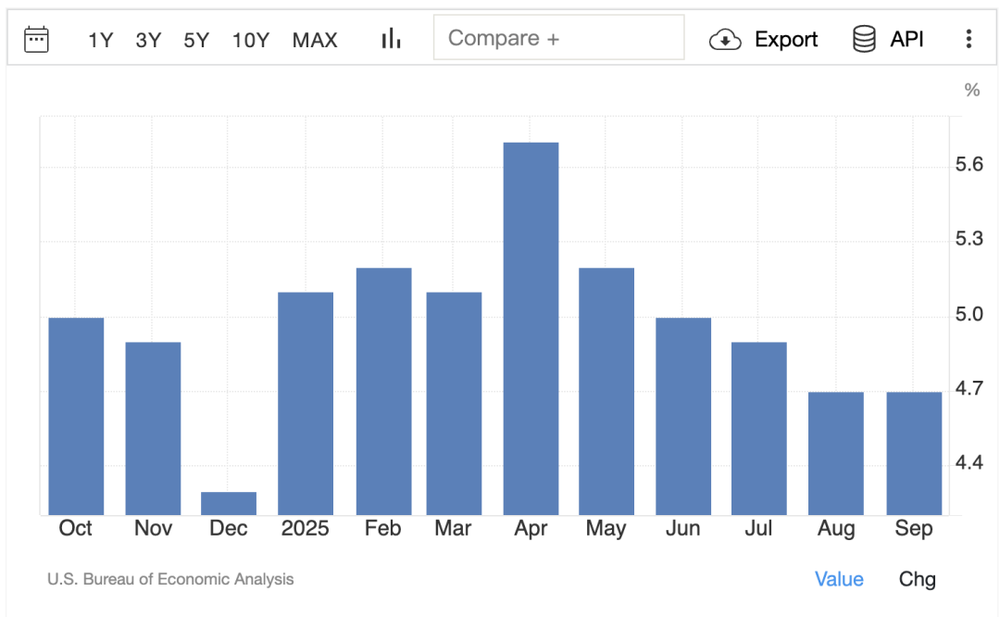Image resolution: width=1000 pixels, height=617 pixels.
Task: Toggle chart to Chg view
Action: pyautogui.click(x=917, y=579)
